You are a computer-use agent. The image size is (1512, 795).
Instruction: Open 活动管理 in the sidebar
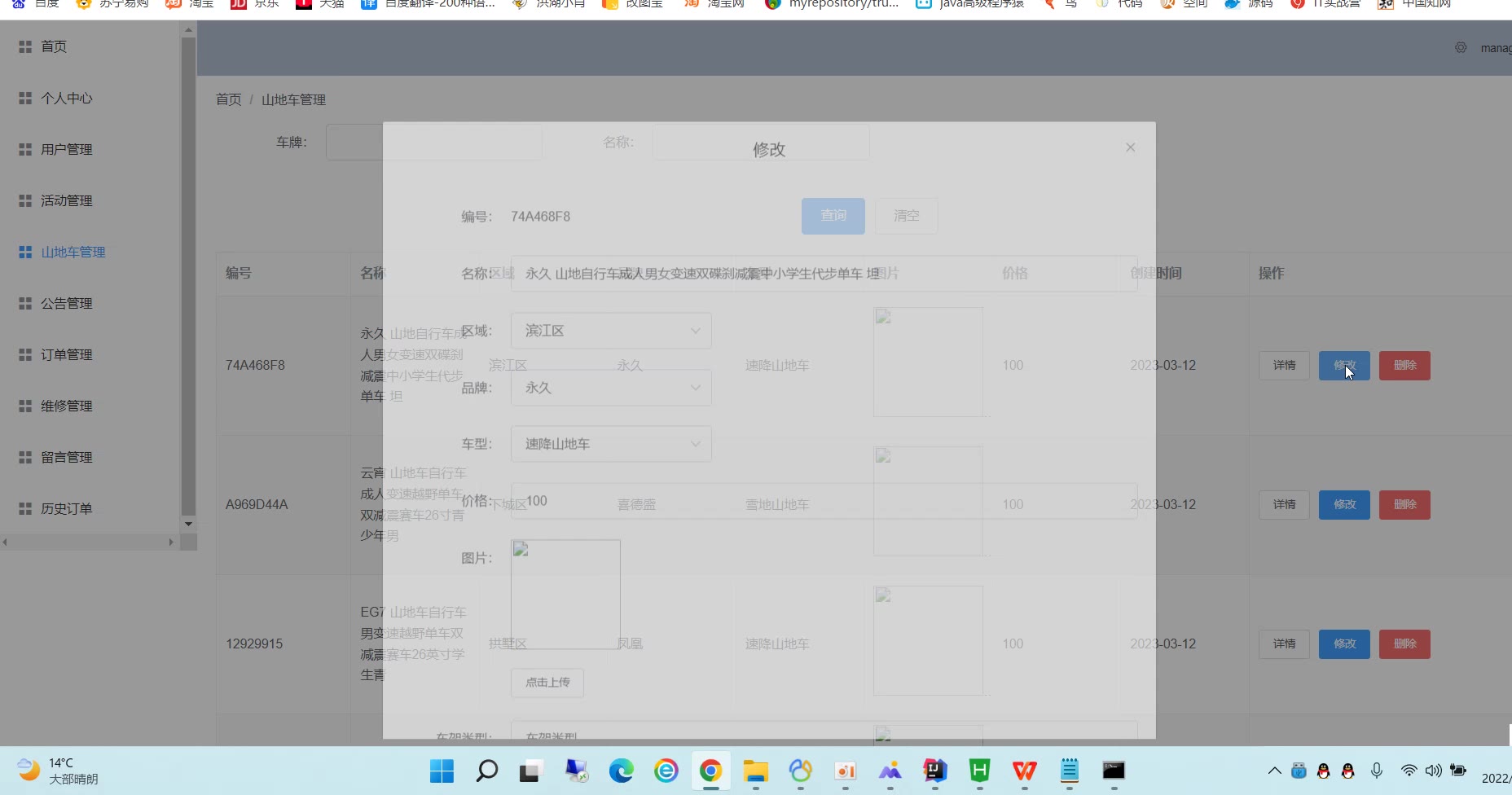[67, 200]
